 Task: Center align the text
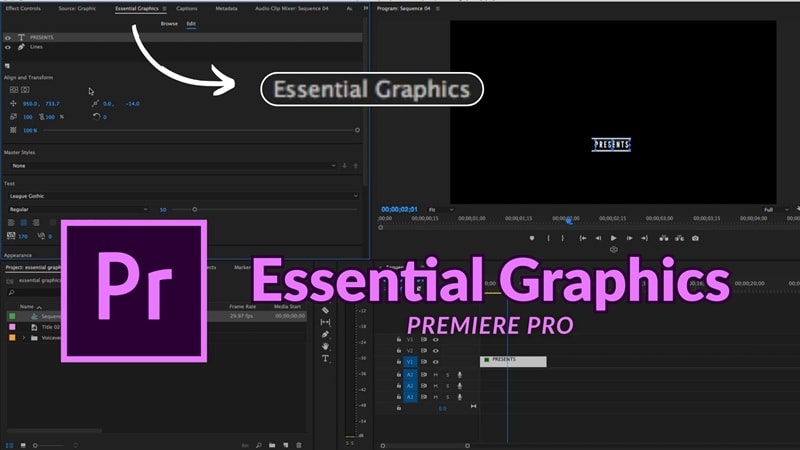23,222
